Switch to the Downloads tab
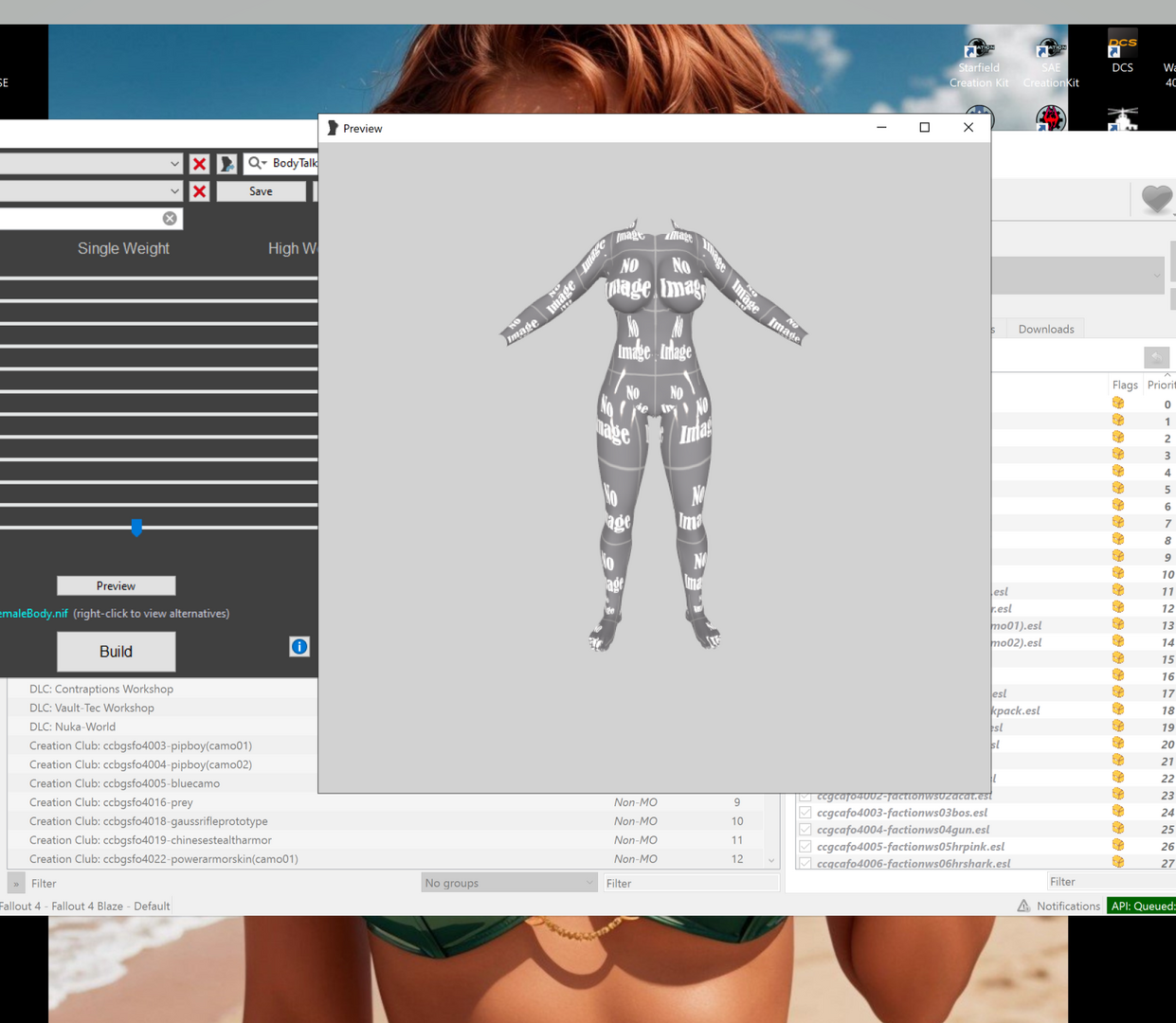The height and width of the screenshot is (1023, 1176). (1045, 330)
